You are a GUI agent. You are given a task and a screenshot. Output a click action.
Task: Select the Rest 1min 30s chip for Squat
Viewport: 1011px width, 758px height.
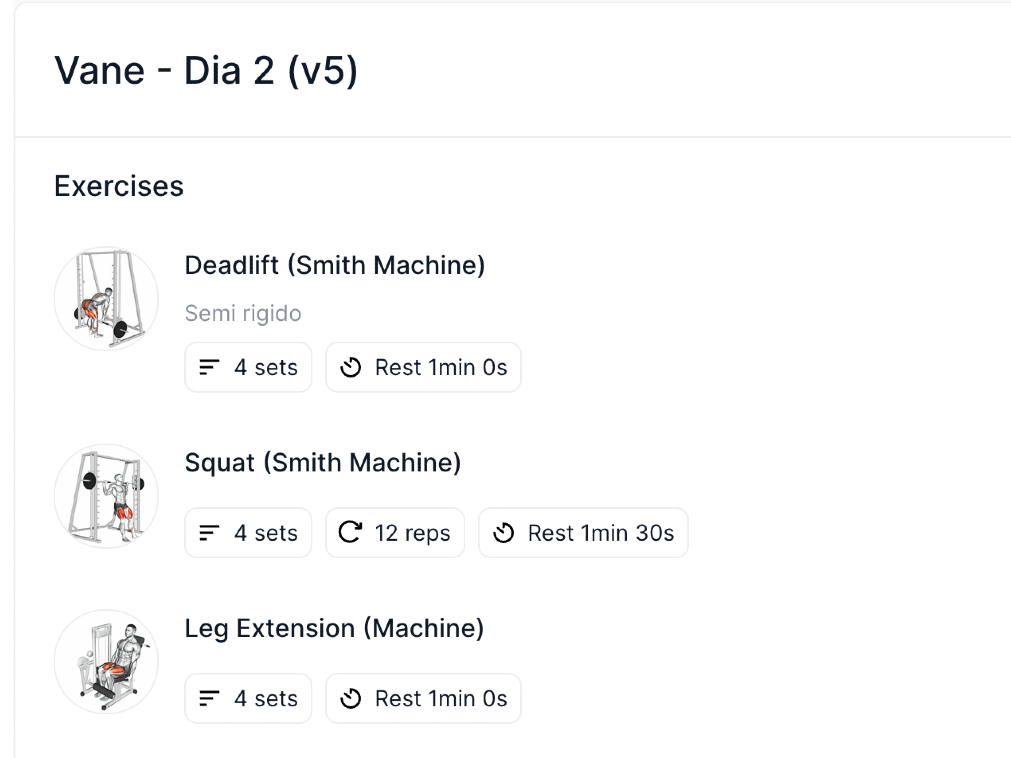584,534
